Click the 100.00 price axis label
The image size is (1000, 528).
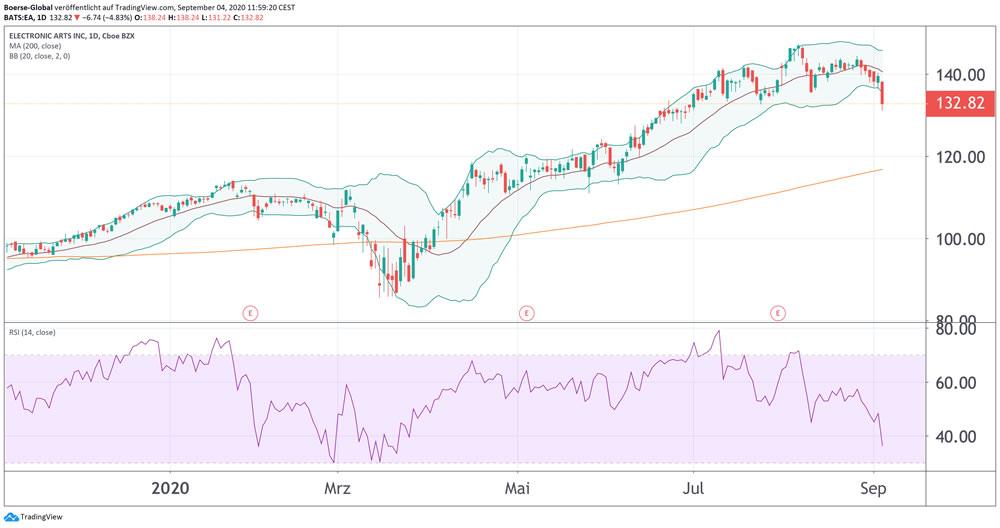coord(960,239)
